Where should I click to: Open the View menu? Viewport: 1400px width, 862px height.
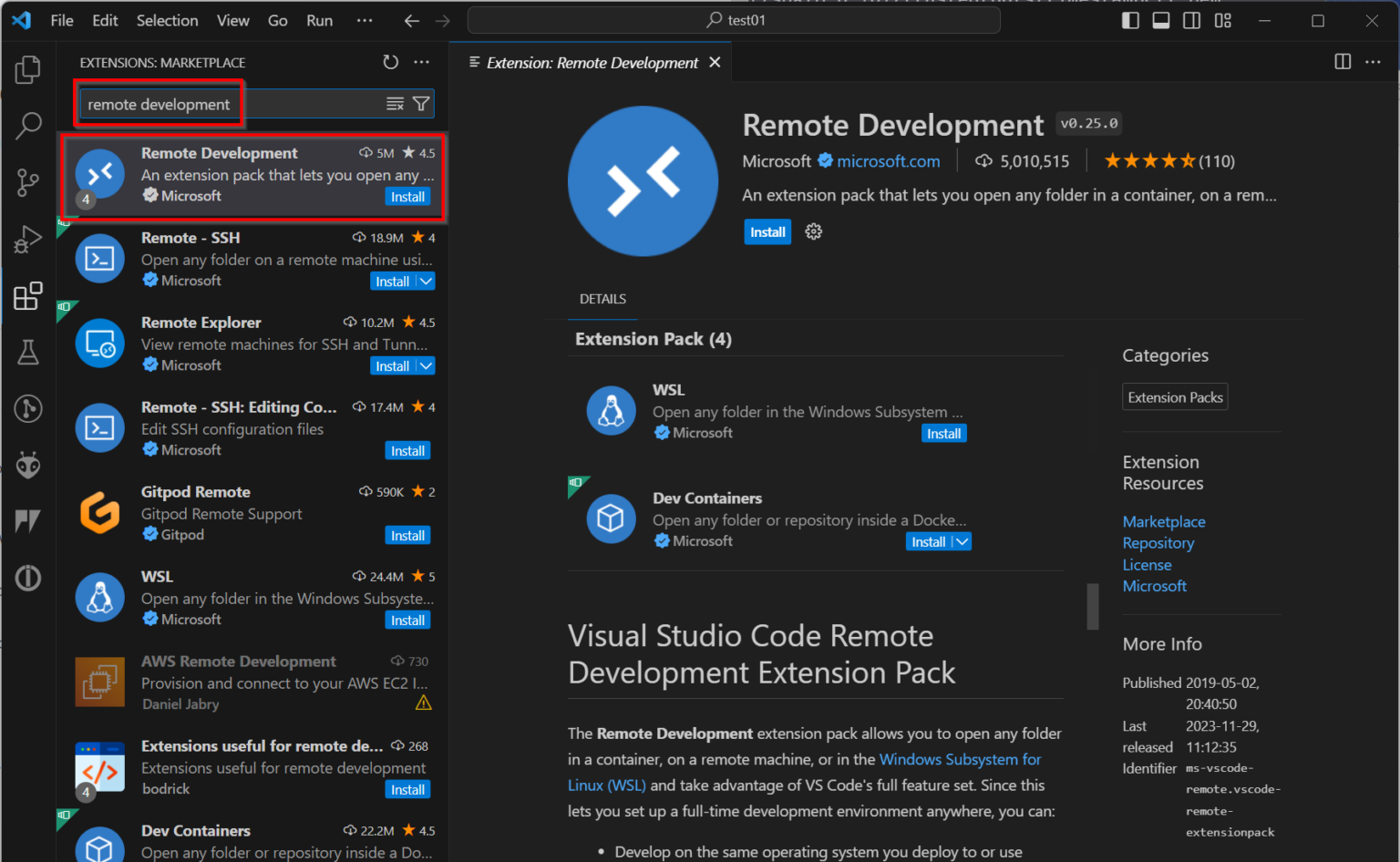[x=232, y=19]
